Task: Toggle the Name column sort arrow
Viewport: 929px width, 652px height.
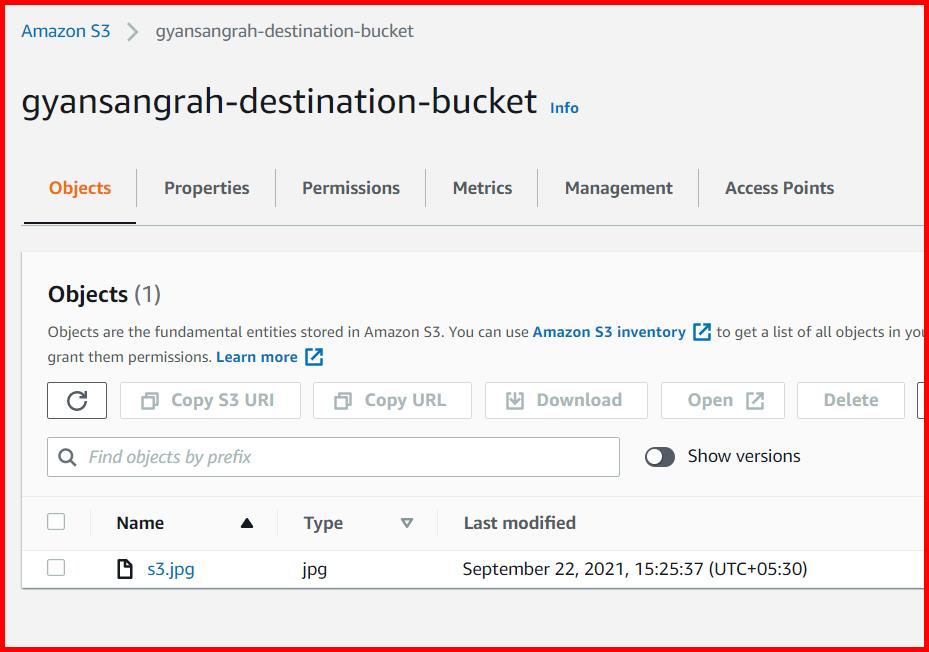Action: (x=248, y=522)
